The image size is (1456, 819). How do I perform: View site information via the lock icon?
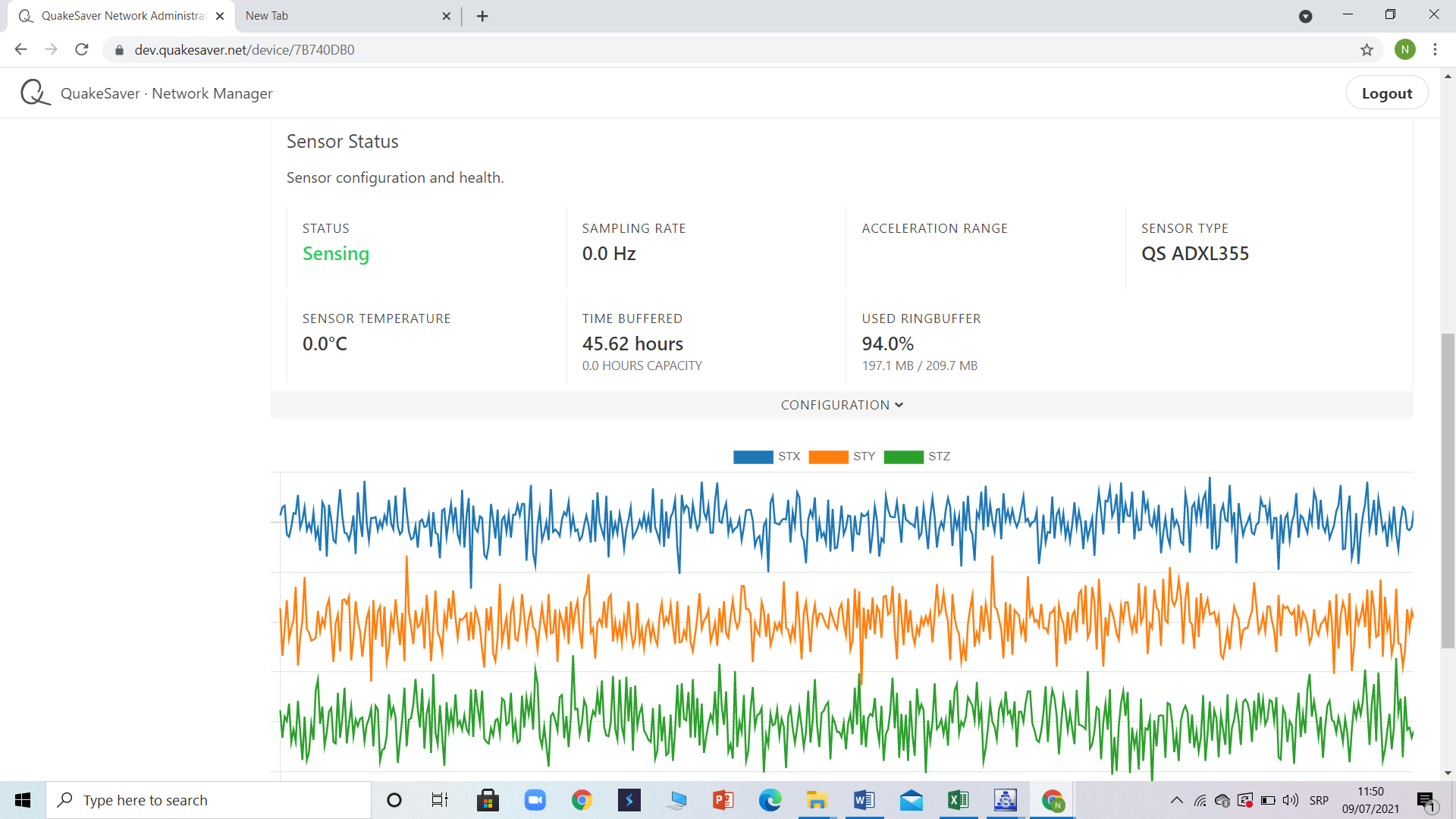pyautogui.click(x=119, y=50)
